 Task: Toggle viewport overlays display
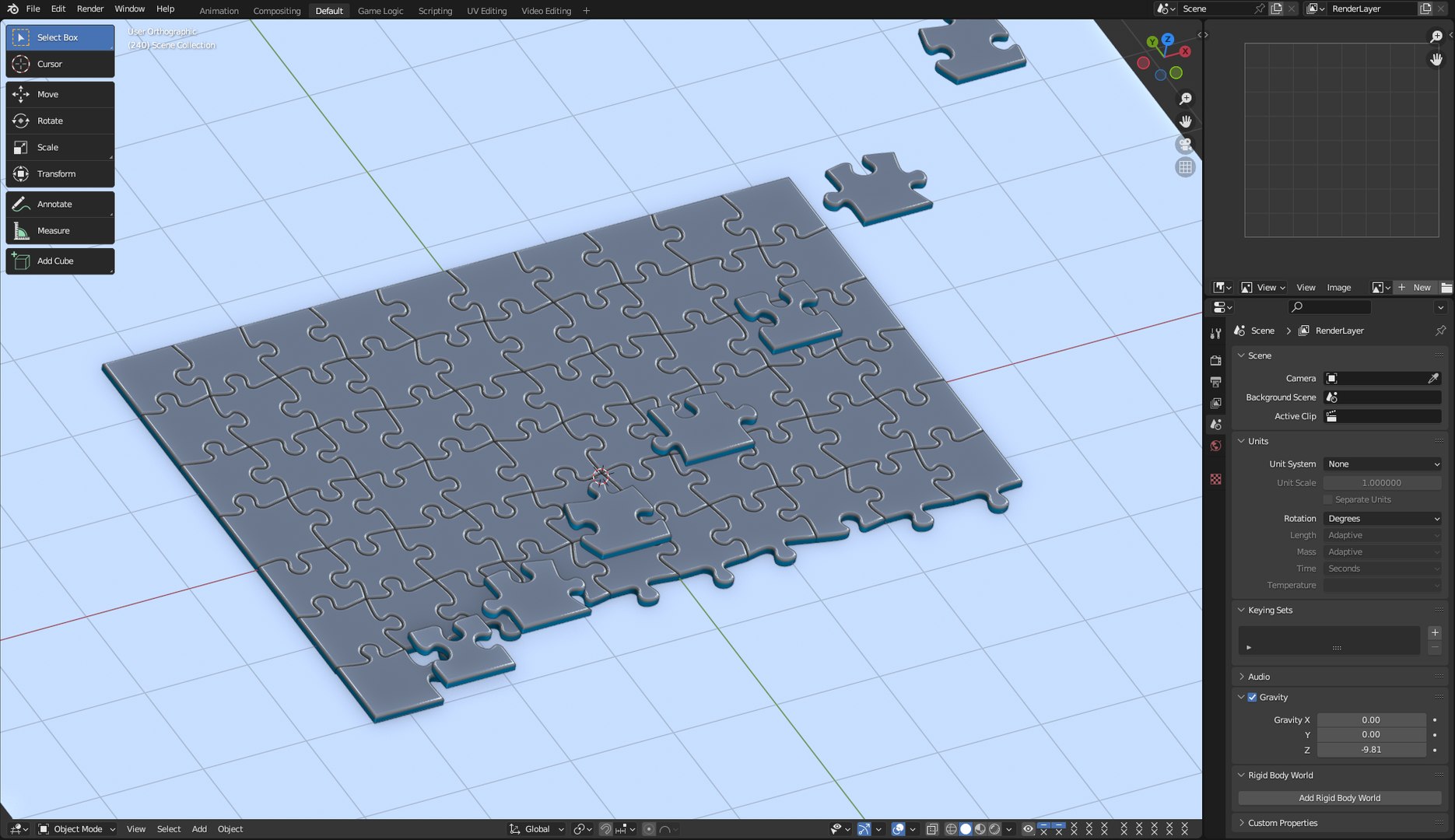tap(898, 829)
